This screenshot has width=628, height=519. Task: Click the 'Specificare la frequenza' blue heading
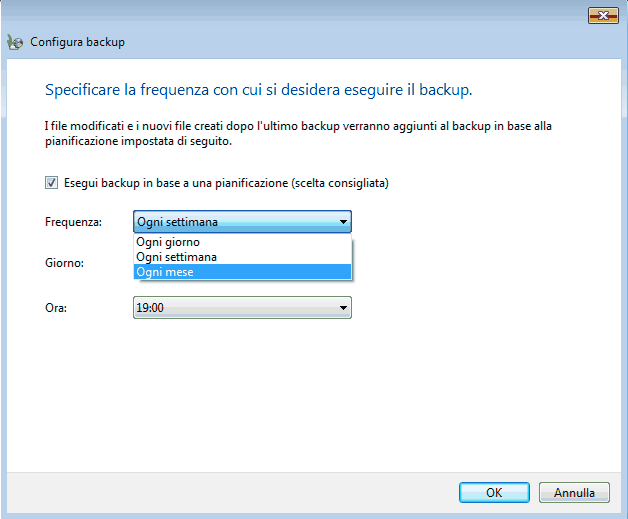pos(258,90)
